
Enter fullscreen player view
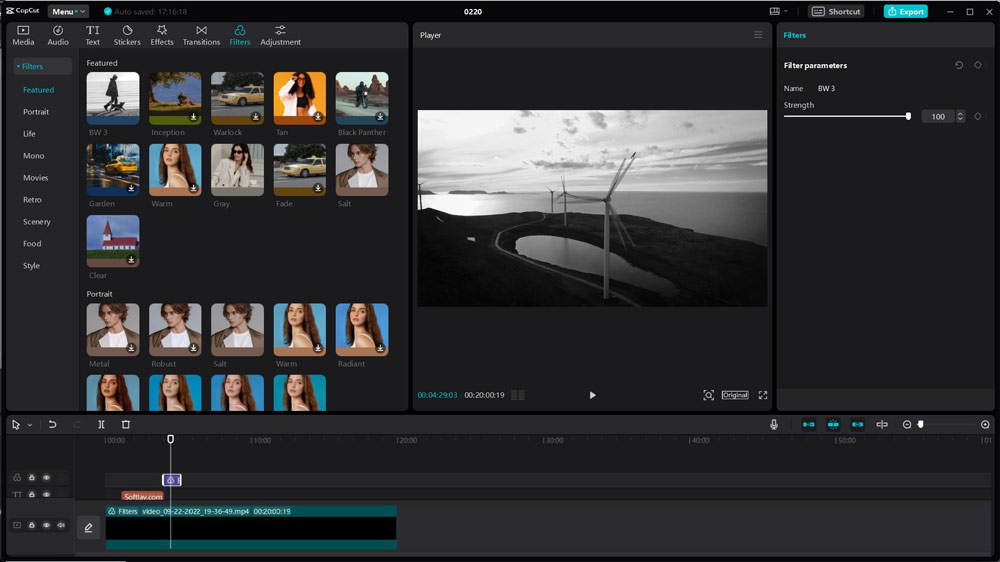(x=763, y=395)
